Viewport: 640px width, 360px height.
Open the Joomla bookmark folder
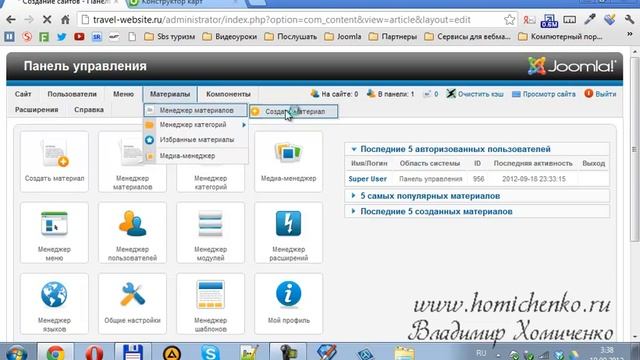(x=343, y=37)
